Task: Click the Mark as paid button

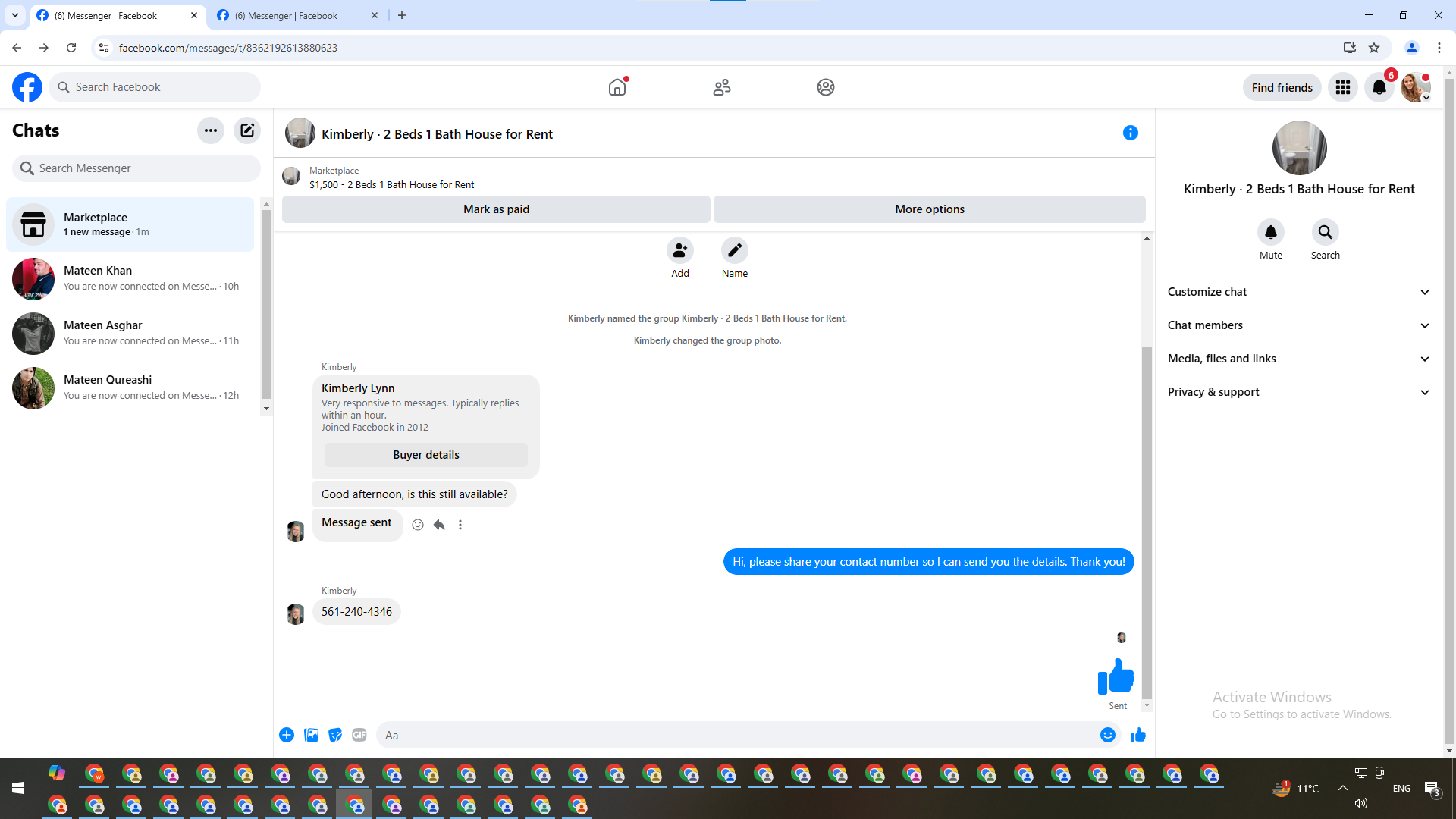Action: (x=496, y=209)
